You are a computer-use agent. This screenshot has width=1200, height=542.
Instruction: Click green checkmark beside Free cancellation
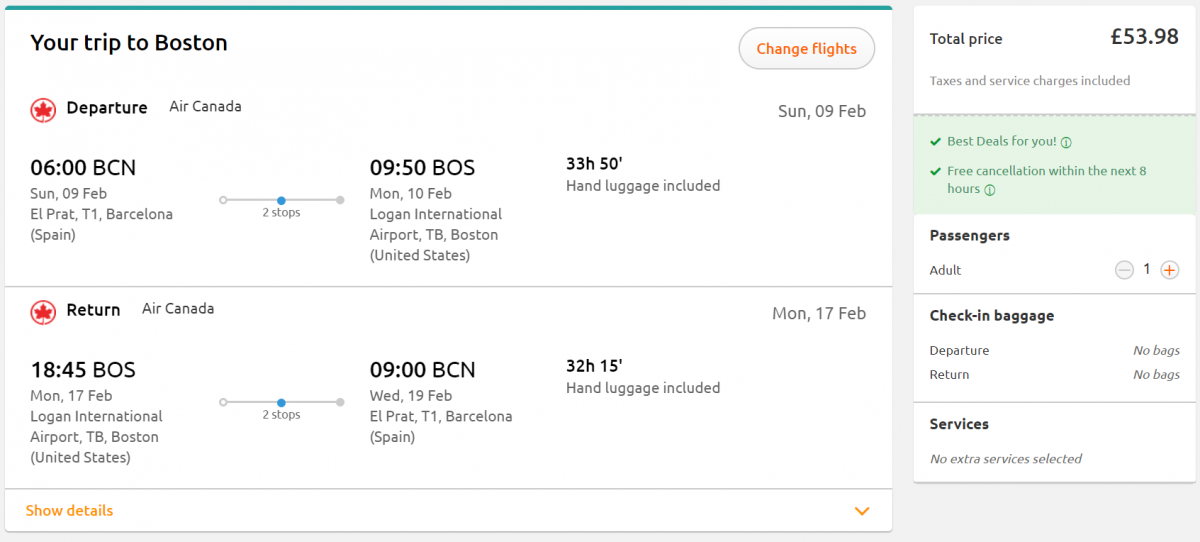[x=935, y=171]
